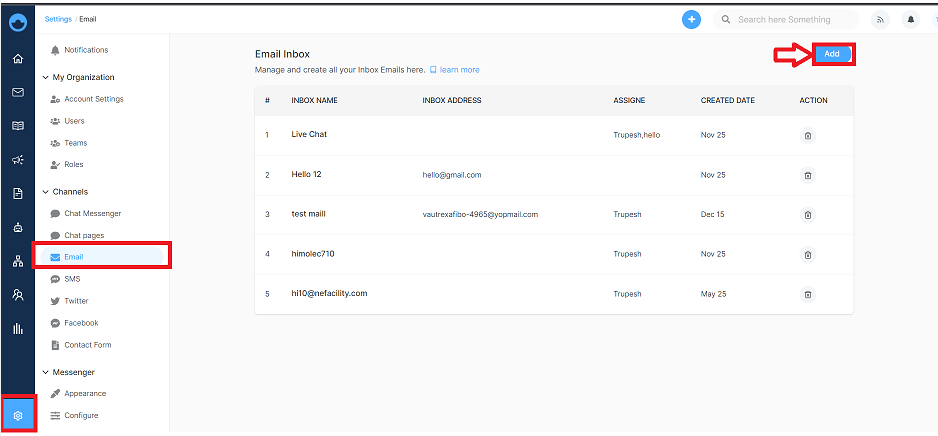Open the mail inbox icon in left rail
The image size is (938, 436).
click(18, 92)
